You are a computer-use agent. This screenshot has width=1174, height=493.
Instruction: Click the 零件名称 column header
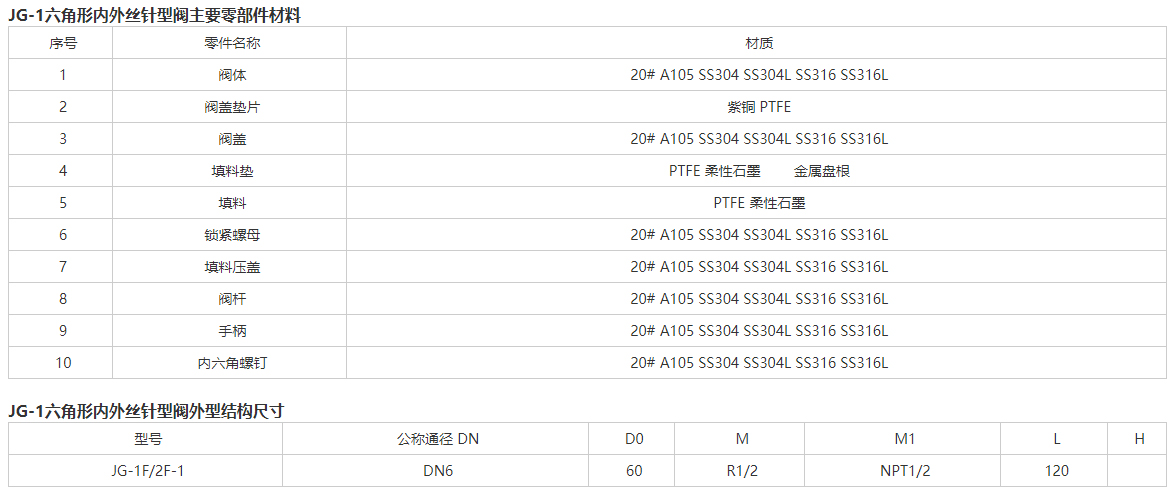click(x=233, y=43)
